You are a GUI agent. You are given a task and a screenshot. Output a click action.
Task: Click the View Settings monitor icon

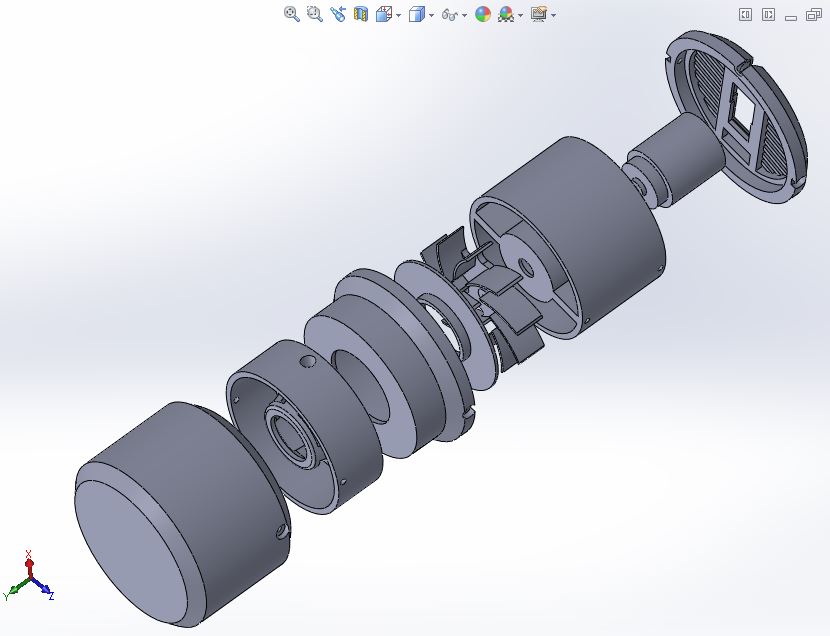[x=539, y=14]
